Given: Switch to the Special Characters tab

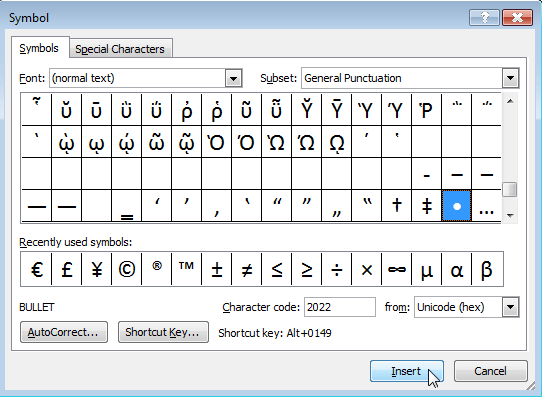Looking at the screenshot, I should (120, 49).
